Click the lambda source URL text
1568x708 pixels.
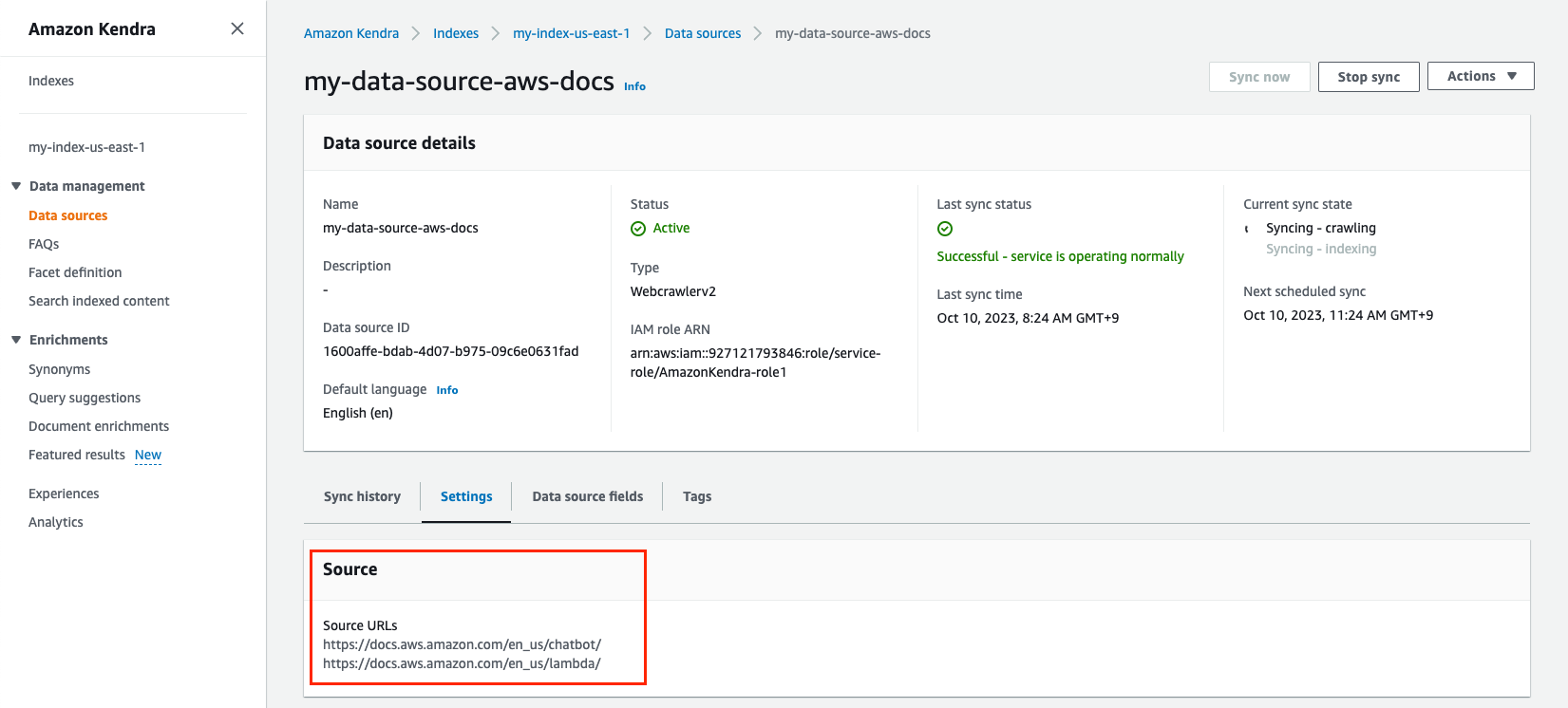click(462, 663)
